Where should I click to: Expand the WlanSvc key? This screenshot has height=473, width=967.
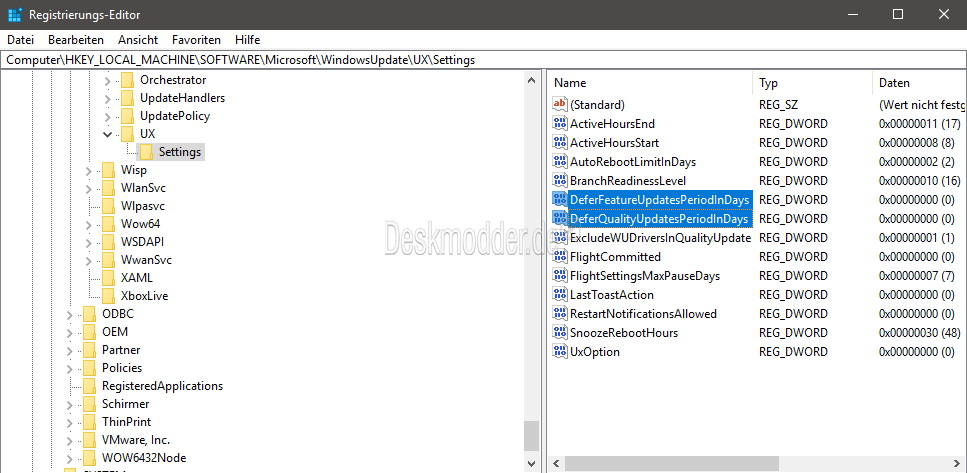pos(88,189)
